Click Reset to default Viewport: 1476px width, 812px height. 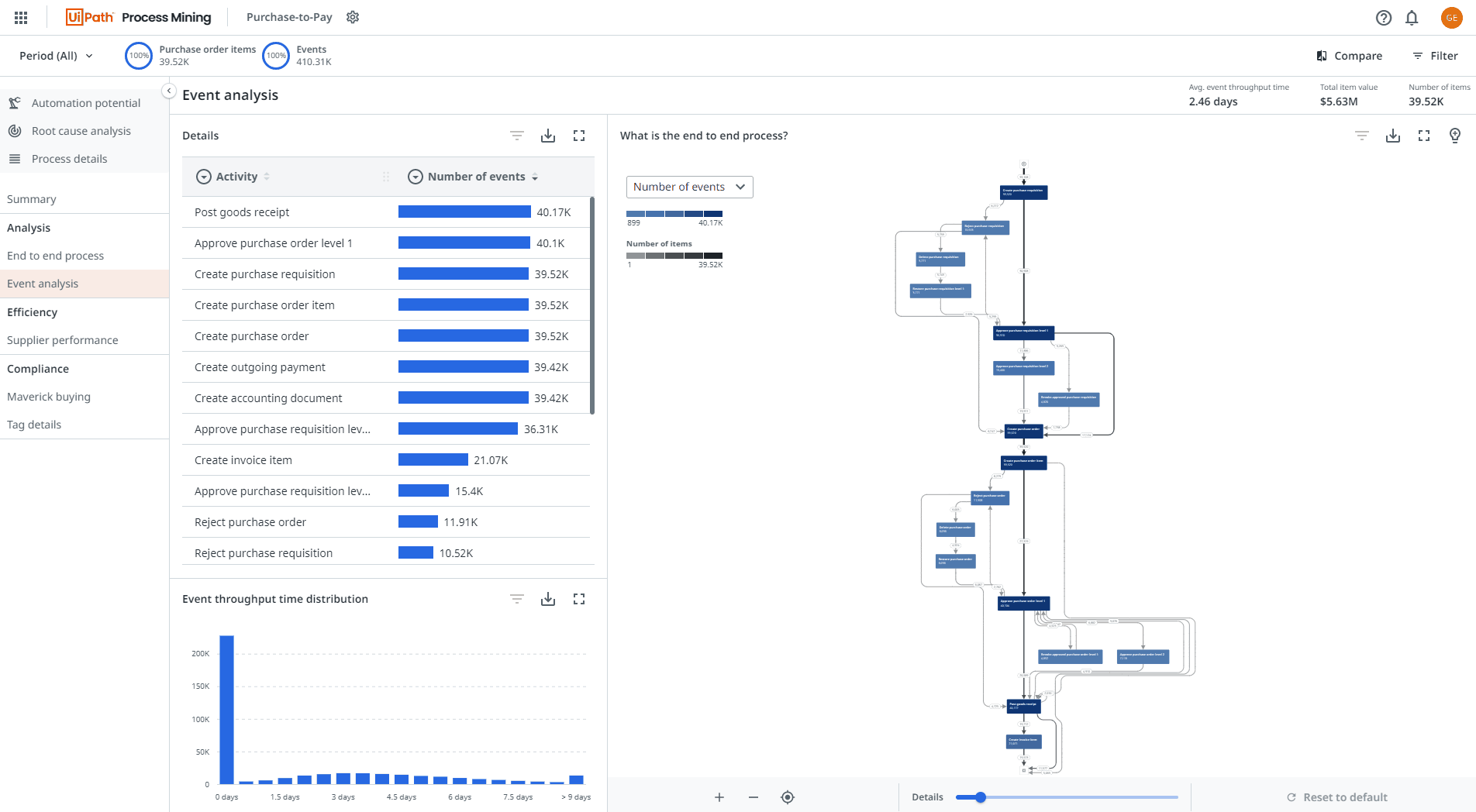tap(1336, 797)
